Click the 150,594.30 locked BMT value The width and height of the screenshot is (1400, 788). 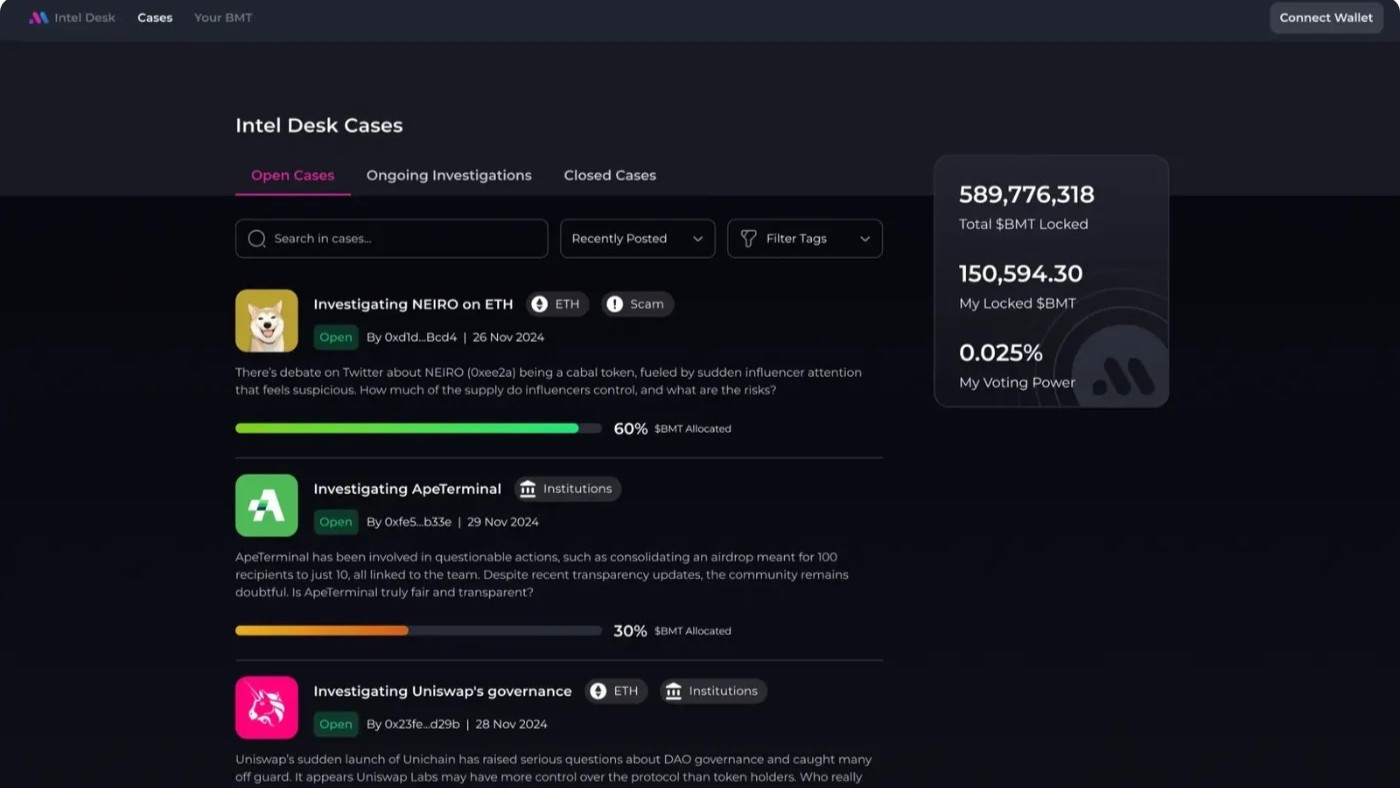(x=1021, y=274)
